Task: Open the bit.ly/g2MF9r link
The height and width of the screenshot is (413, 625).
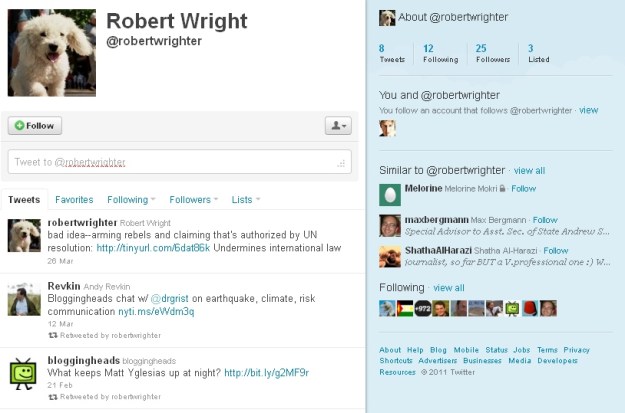Action: (266, 373)
